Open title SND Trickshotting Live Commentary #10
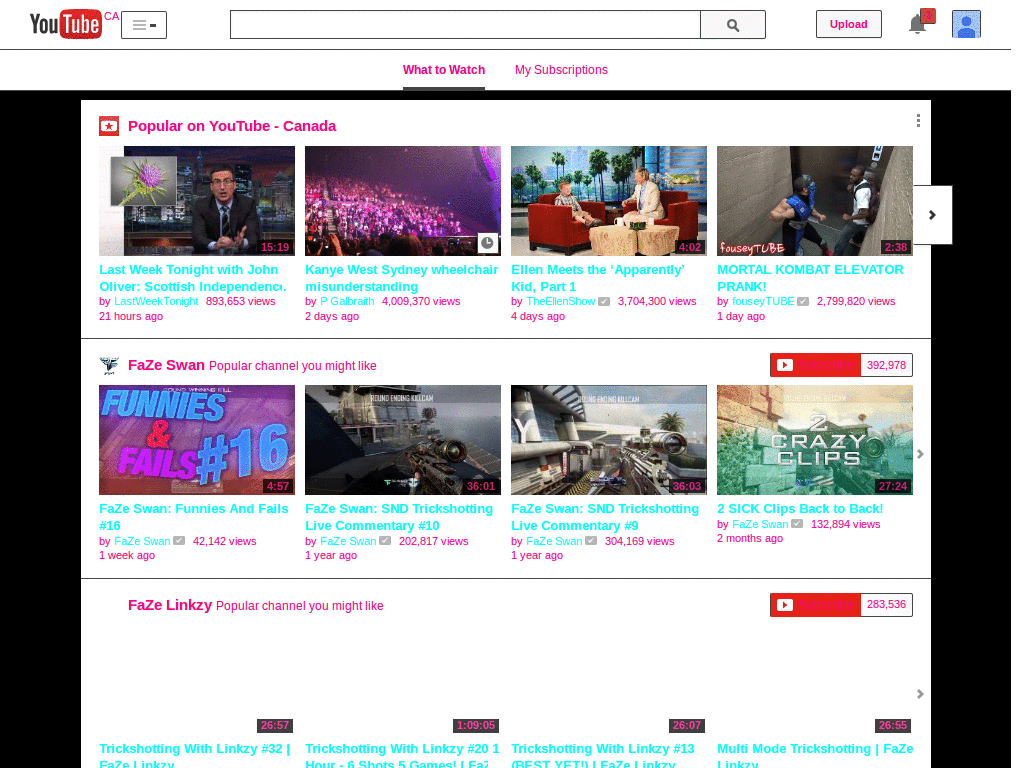Screen dimensions: 1024x768 399,517
